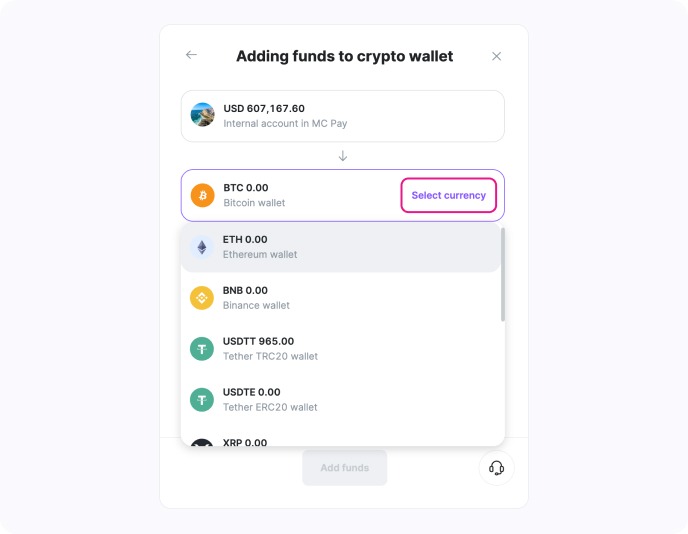The height and width of the screenshot is (534, 688).
Task: Click the yellow Binance icon
Action: pos(202,298)
